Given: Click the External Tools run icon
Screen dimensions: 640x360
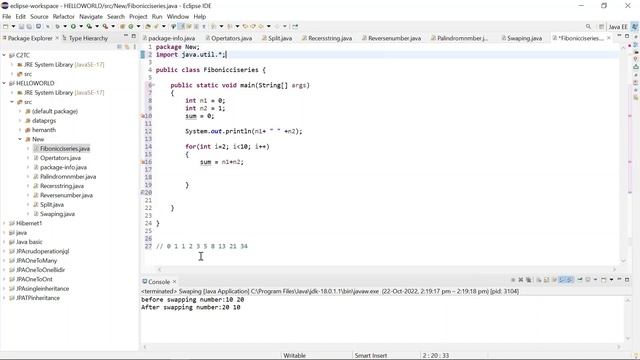Looking at the screenshot, I should tap(105, 26).
